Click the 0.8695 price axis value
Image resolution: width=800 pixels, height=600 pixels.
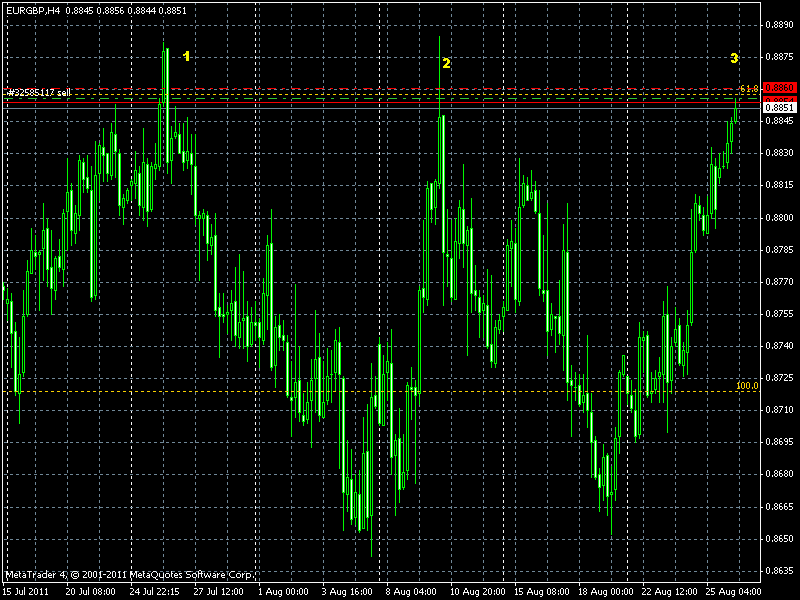pos(780,441)
